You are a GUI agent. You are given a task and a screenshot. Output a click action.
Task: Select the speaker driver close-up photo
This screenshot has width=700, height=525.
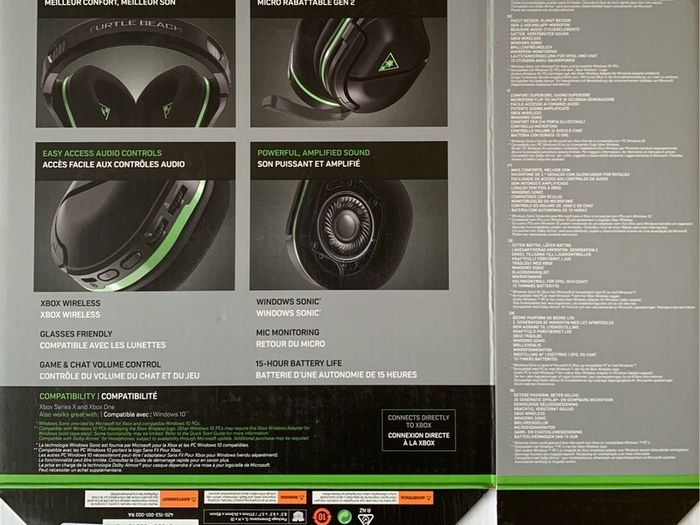[x=349, y=235]
